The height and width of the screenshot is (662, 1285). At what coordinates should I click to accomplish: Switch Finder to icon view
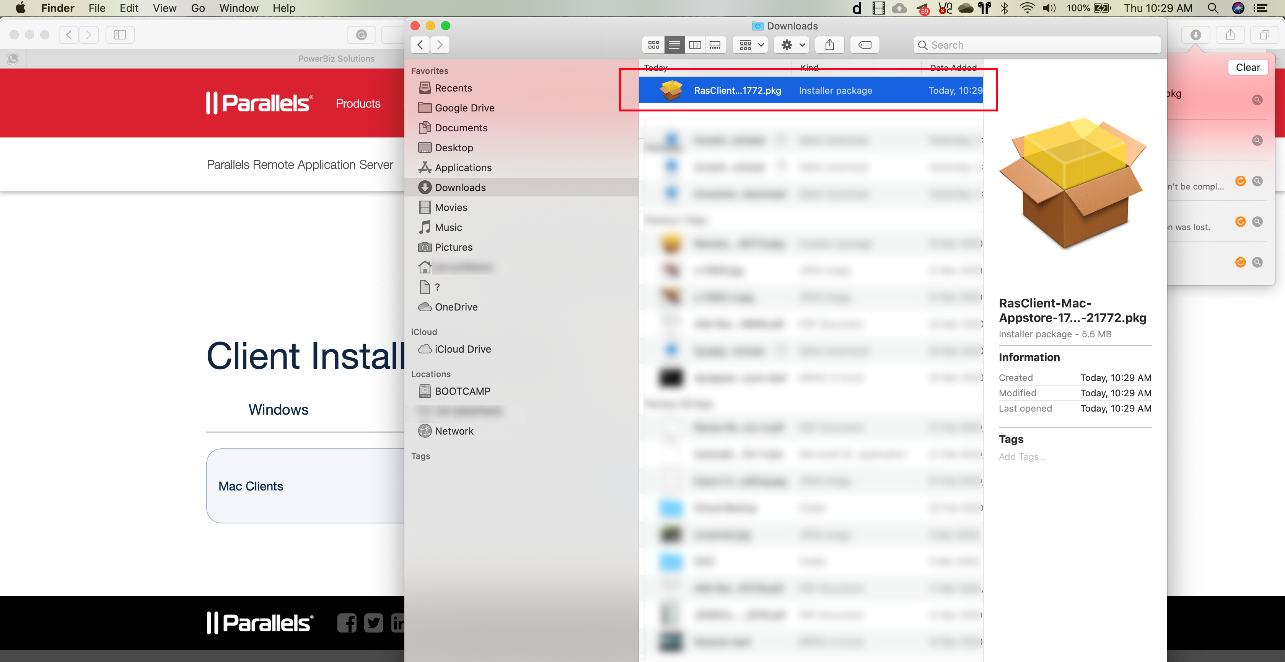click(654, 45)
